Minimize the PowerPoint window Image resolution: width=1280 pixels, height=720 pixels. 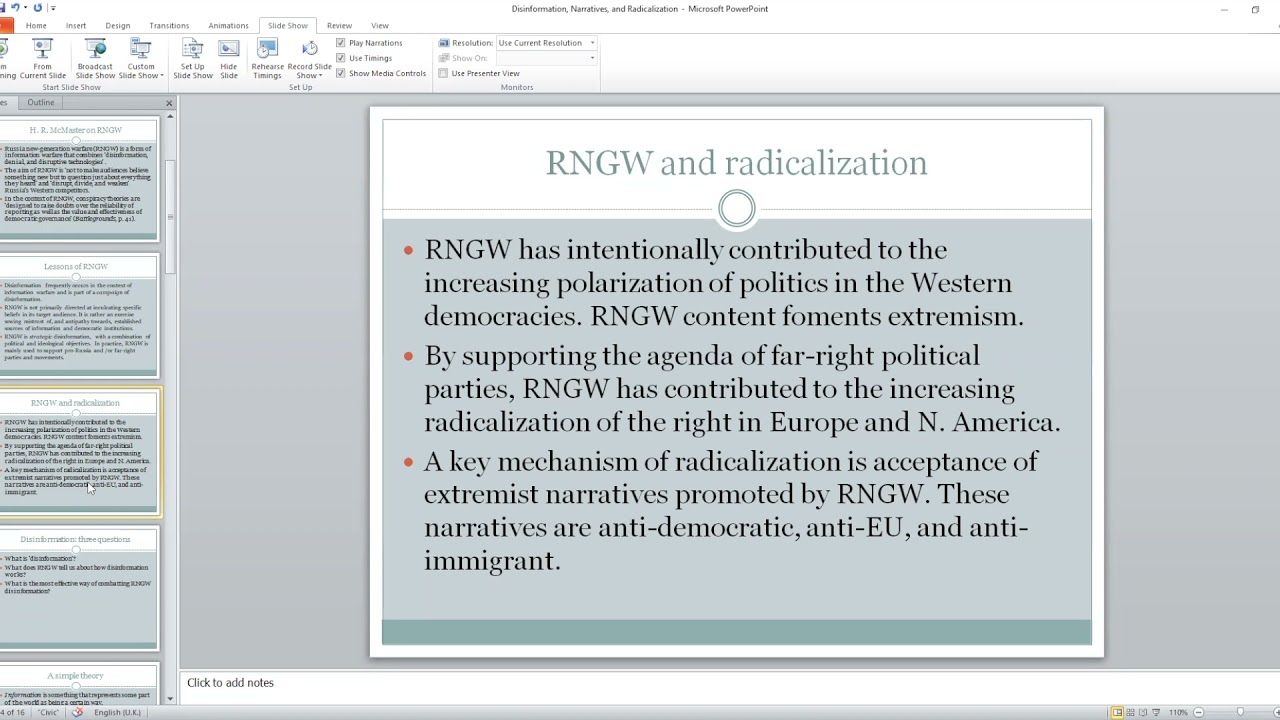(1224, 9)
